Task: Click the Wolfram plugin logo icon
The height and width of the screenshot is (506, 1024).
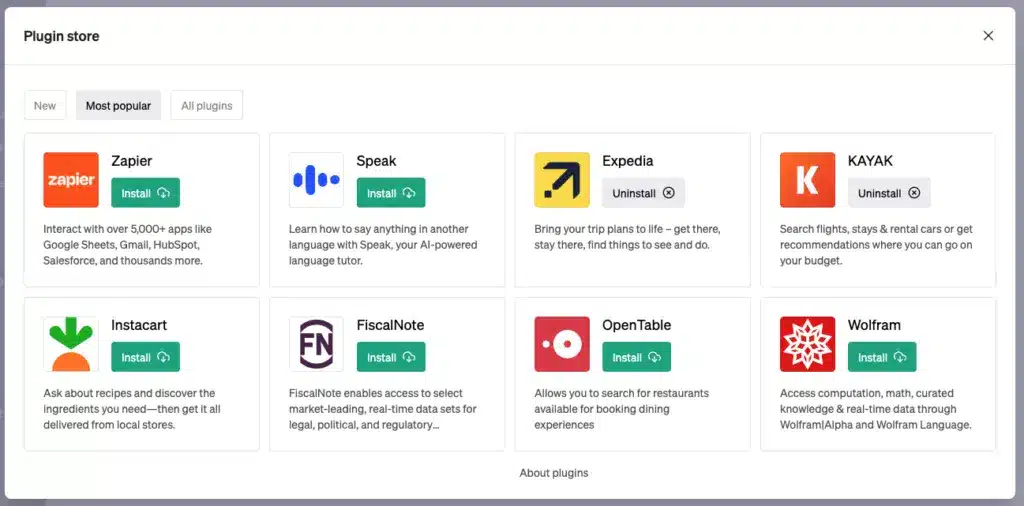Action: tap(807, 344)
